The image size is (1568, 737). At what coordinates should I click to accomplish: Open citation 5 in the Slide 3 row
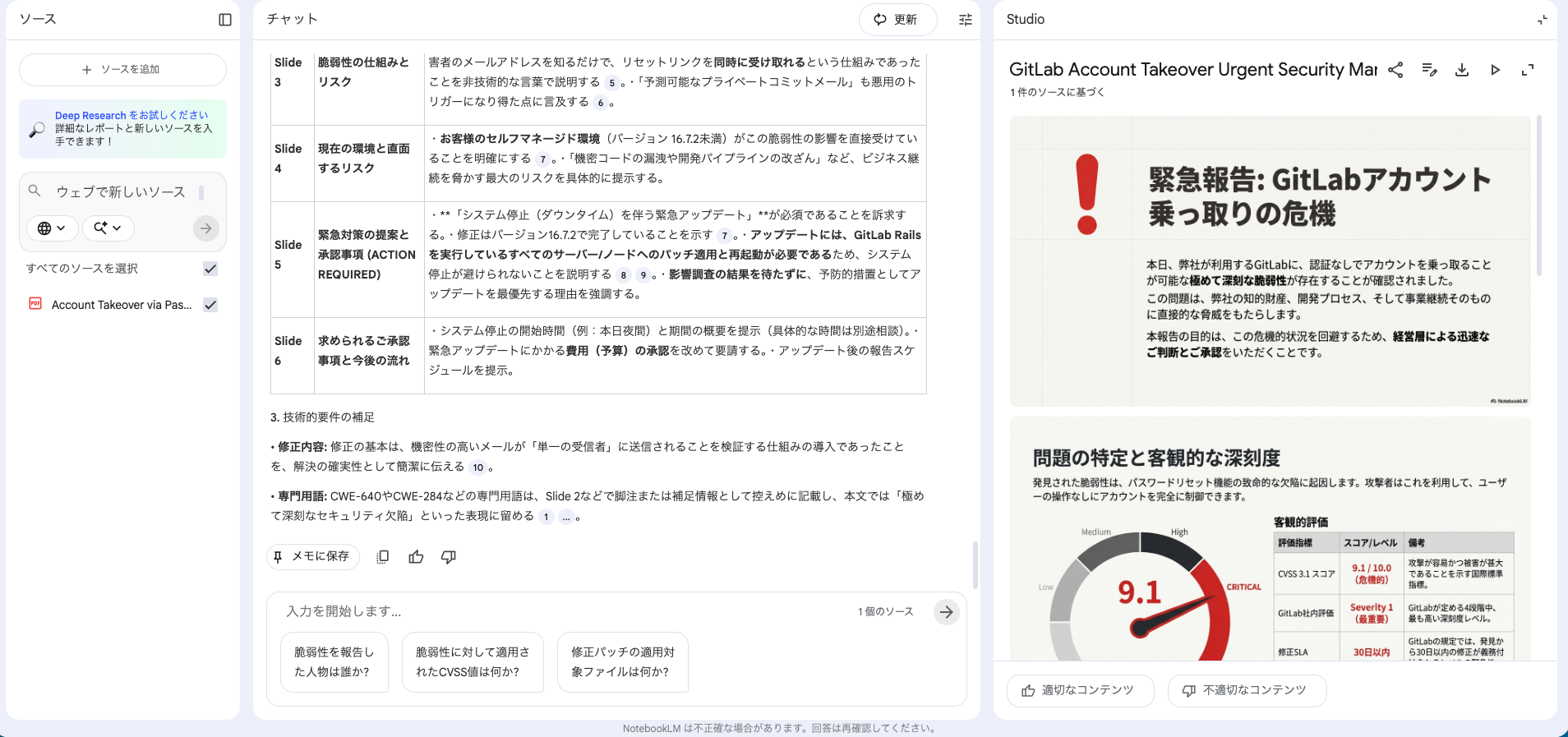point(611,83)
